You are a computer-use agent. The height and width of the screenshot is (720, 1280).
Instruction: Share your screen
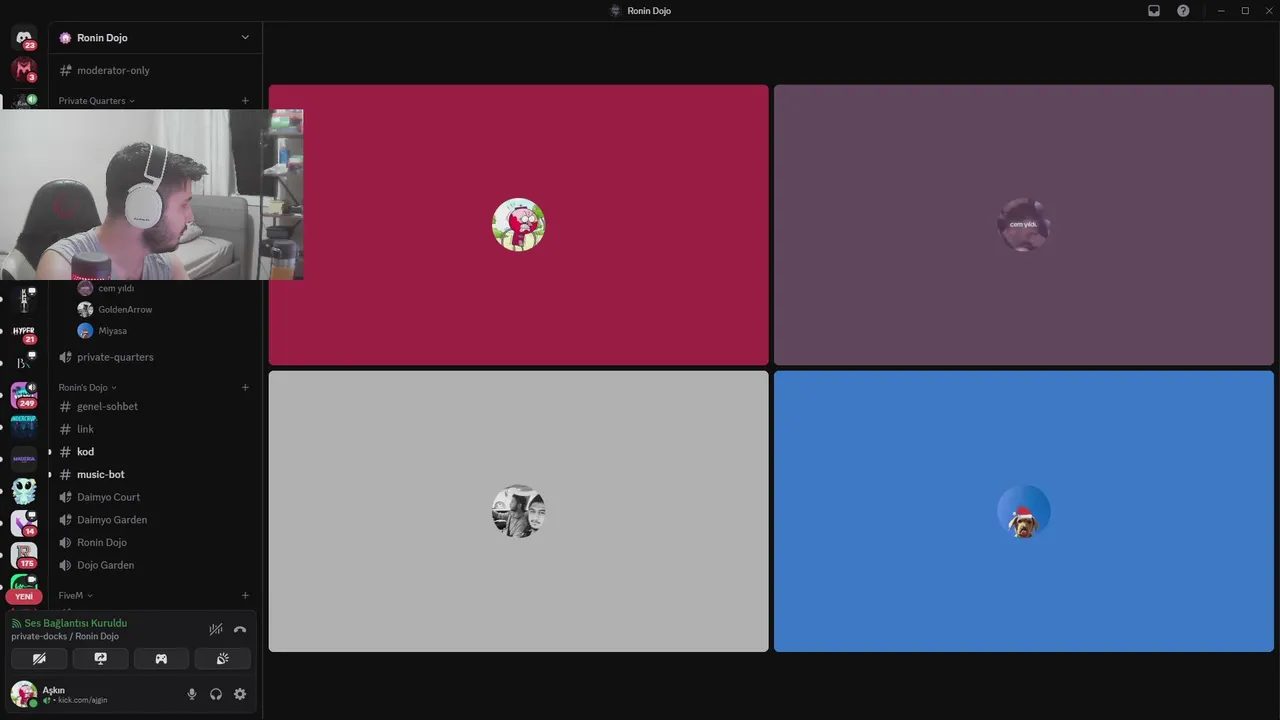[100, 658]
